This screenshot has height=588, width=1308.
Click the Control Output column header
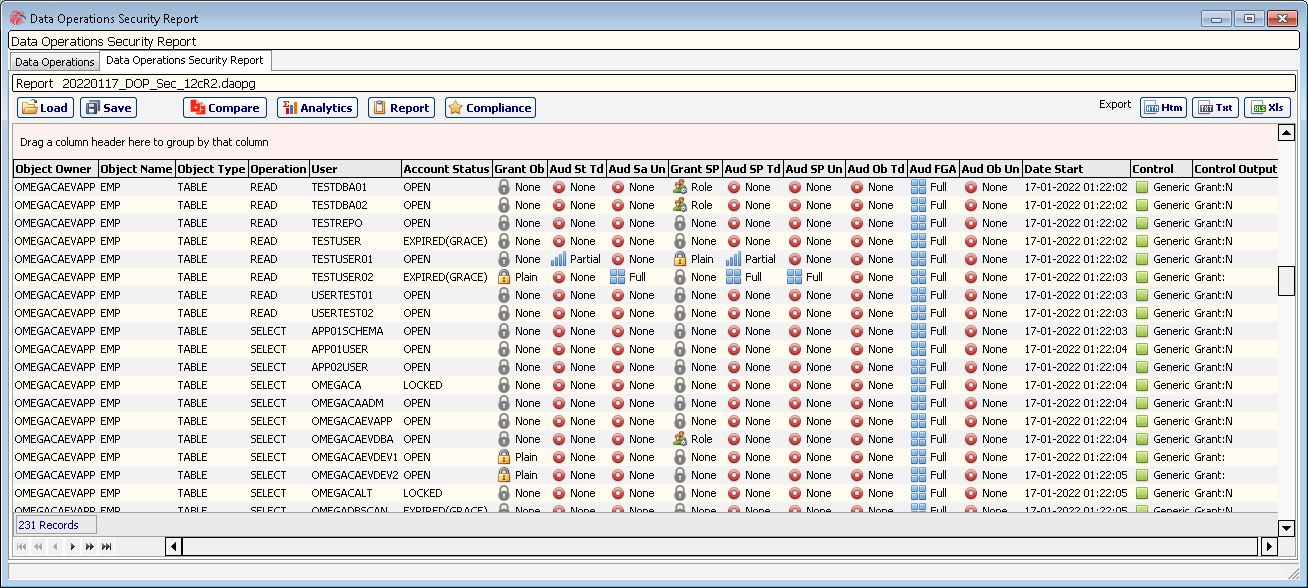click(1235, 169)
